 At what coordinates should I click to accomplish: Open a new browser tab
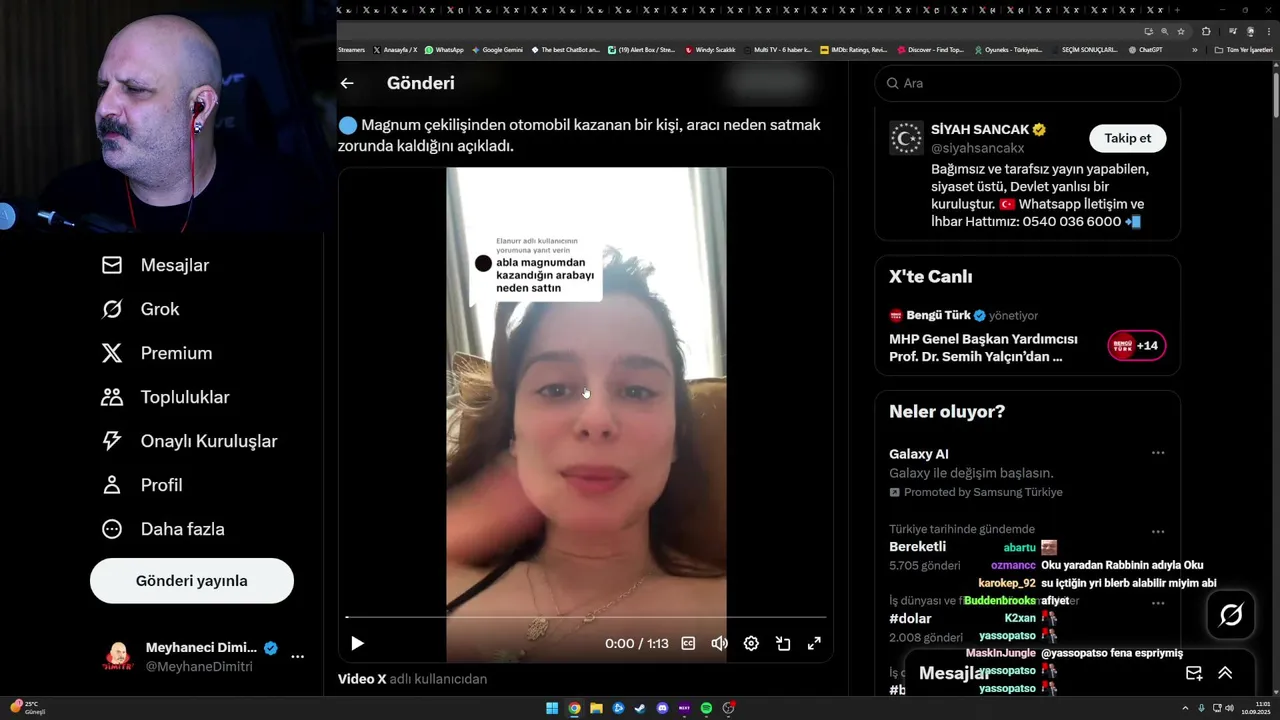point(1177,10)
